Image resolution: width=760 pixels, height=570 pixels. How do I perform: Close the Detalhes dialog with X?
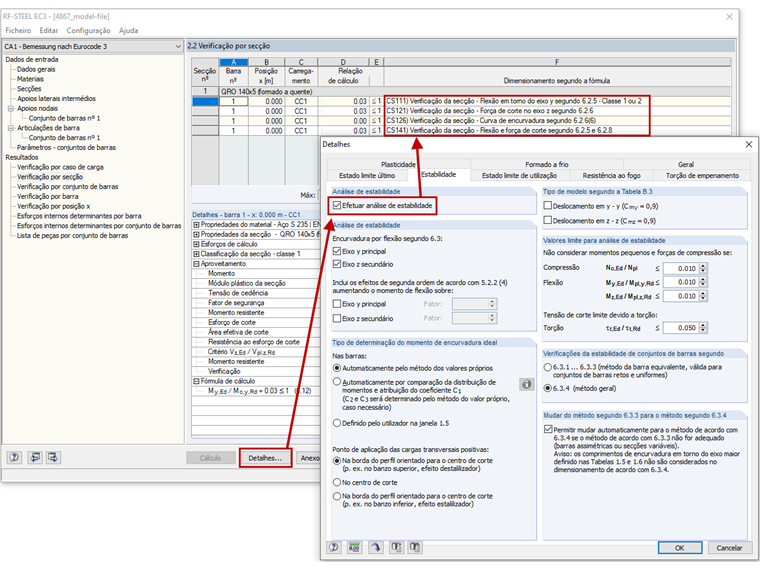pos(748,144)
